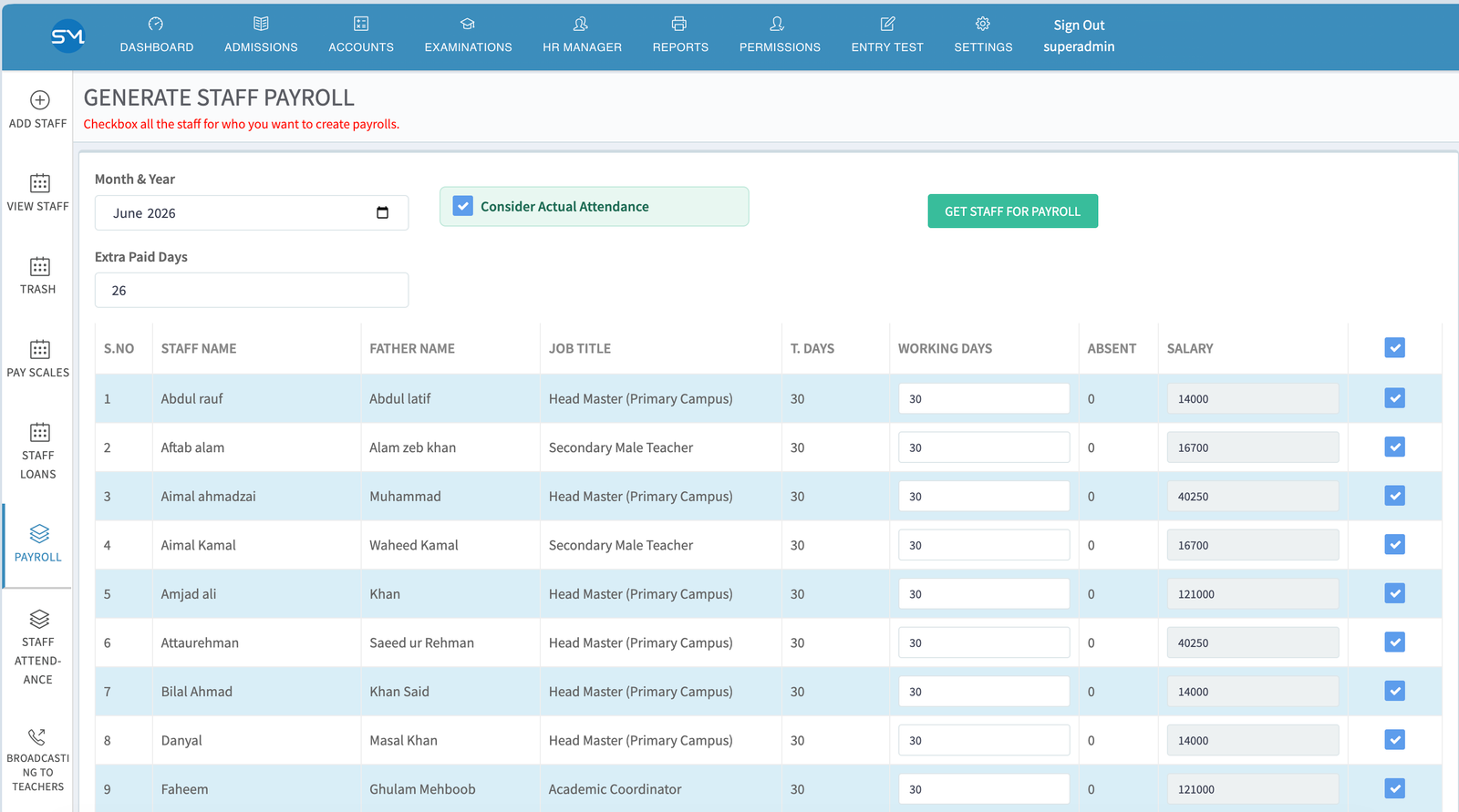Viewport: 1459px width, 812px height.
Task: Open the Examinations graduation cap icon
Action: click(468, 24)
